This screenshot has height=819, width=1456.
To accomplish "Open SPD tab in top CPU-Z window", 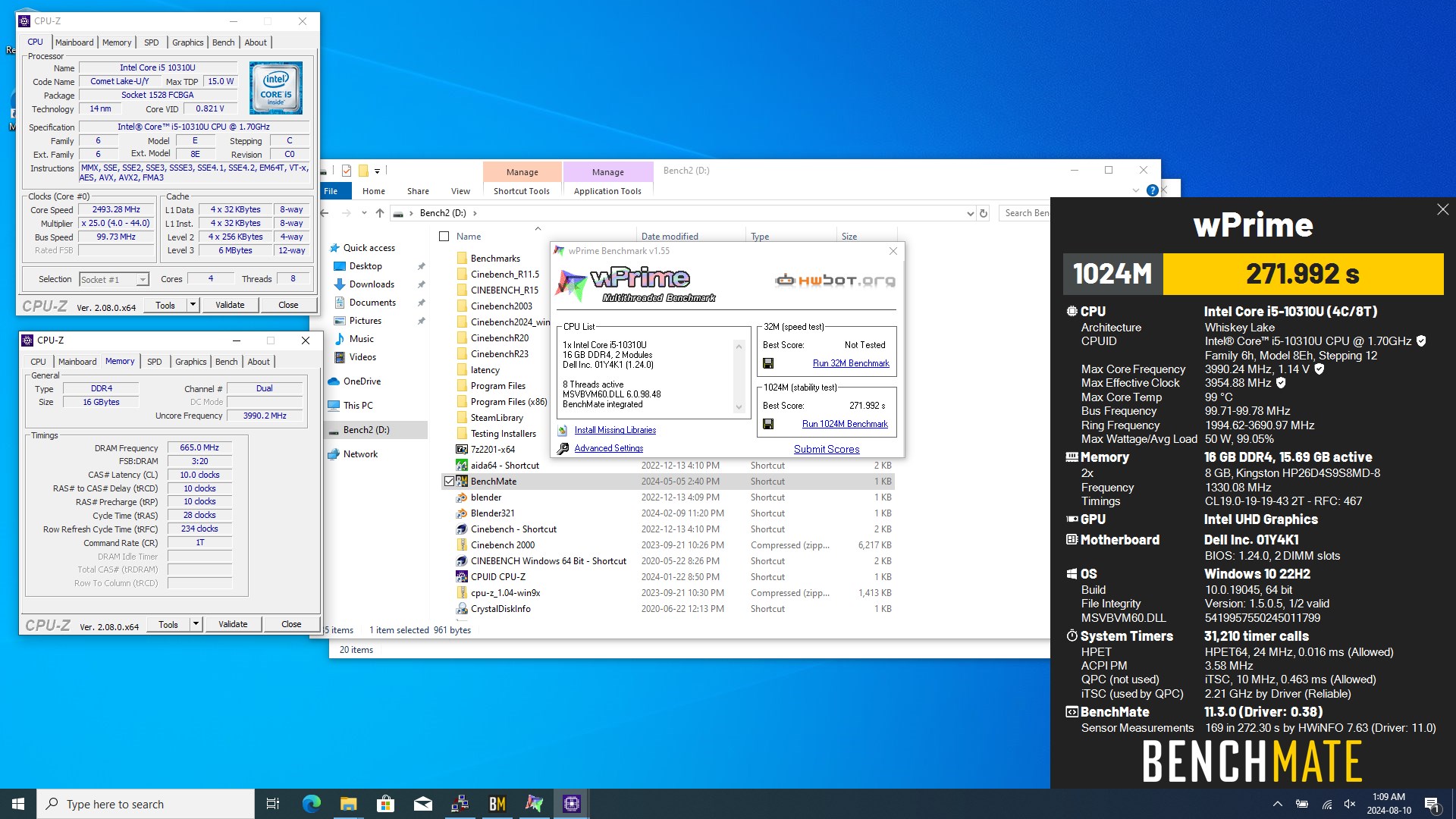I will [152, 42].
